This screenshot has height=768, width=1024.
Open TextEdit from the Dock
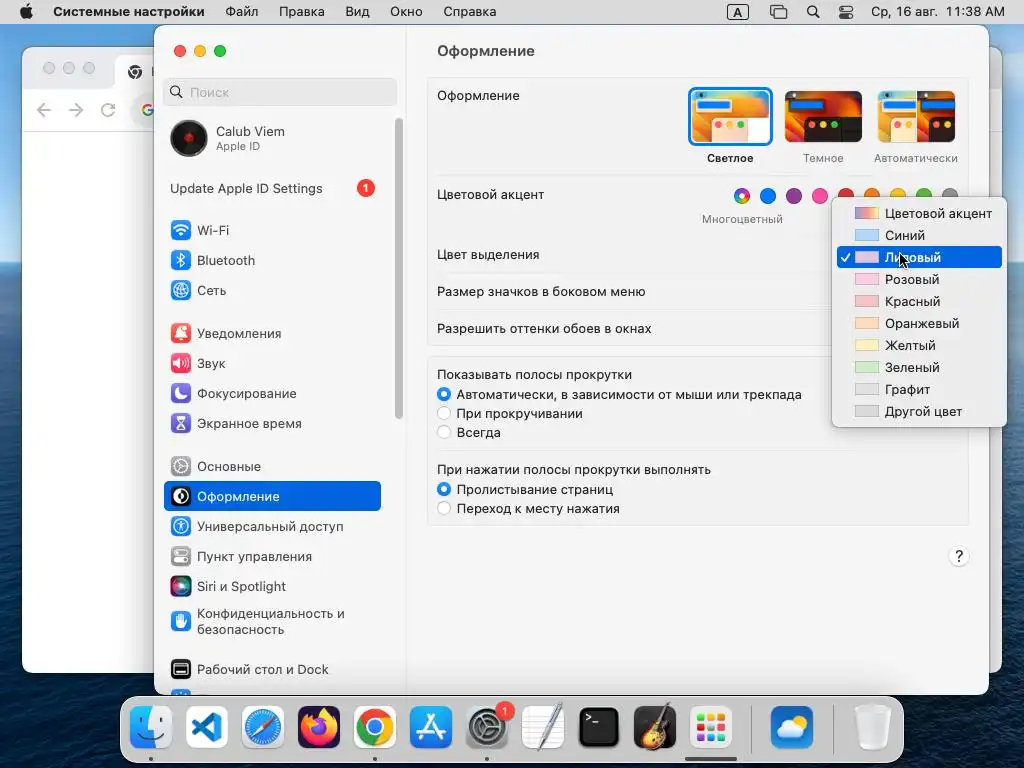[543, 727]
